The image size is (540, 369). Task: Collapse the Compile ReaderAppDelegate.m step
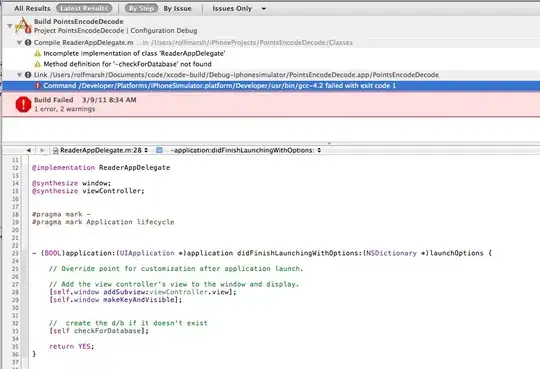click(20, 42)
